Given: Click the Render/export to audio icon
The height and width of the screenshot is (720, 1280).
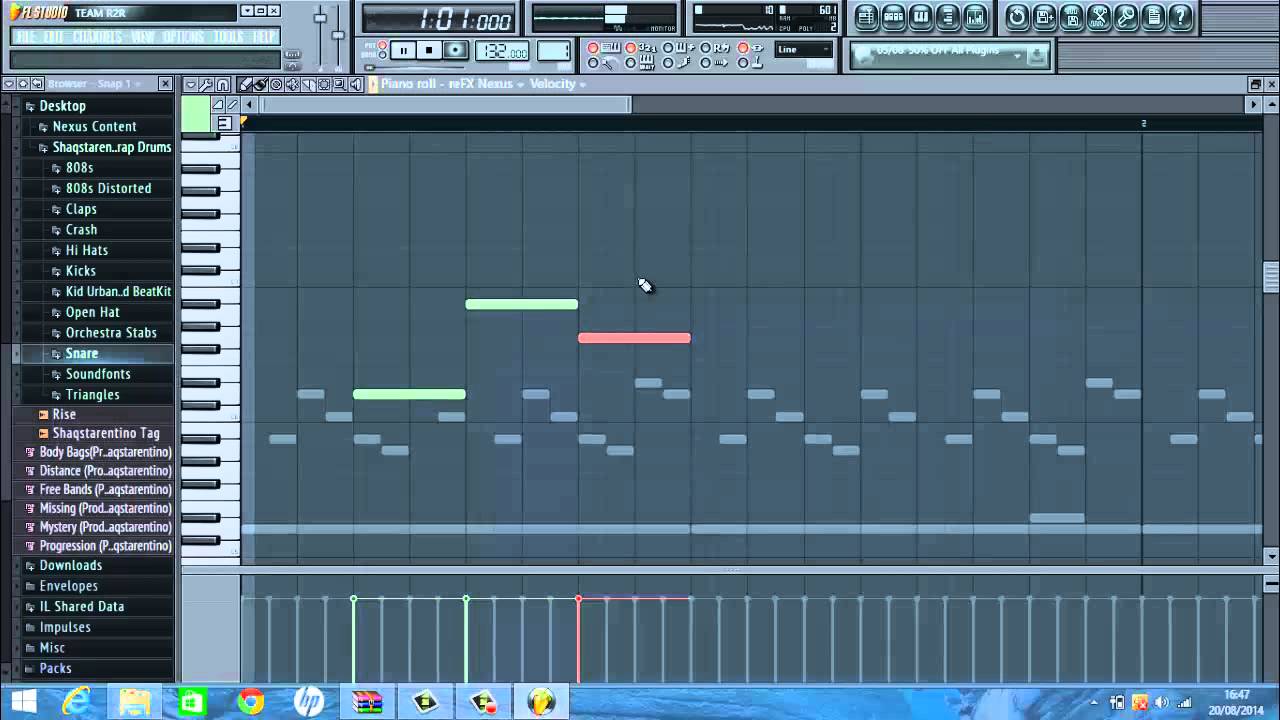Looking at the screenshot, I should (1071, 16).
